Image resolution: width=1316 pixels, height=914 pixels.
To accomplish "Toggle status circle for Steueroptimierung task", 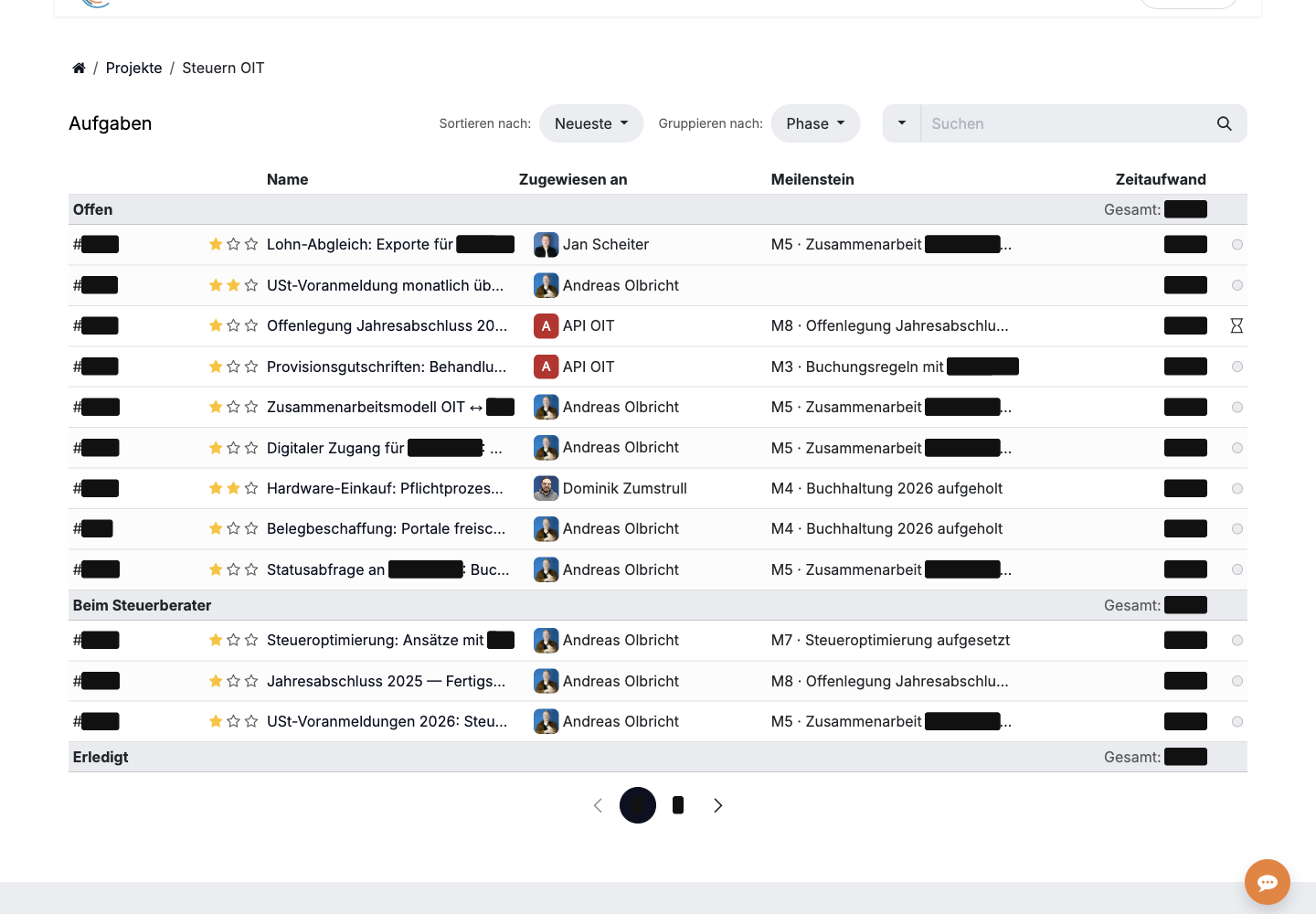I will click(x=1237, y=641).
